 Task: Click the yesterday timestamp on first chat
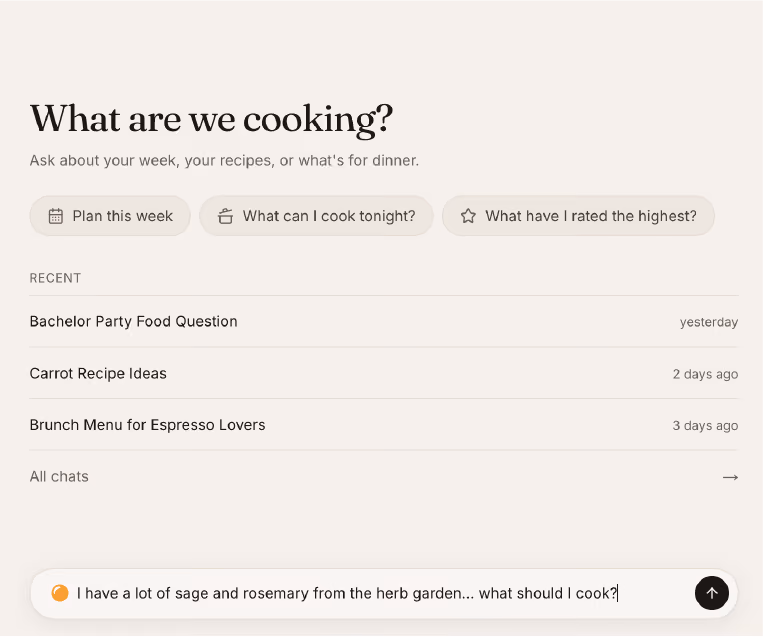click(x=709, y=322)
